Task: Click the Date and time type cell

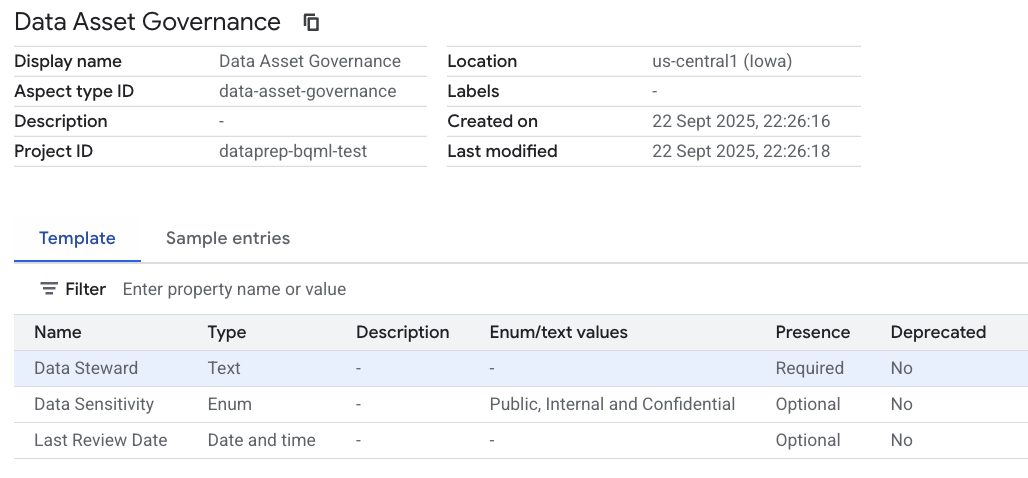Action: pyautogui.click(x=261, y=440)
